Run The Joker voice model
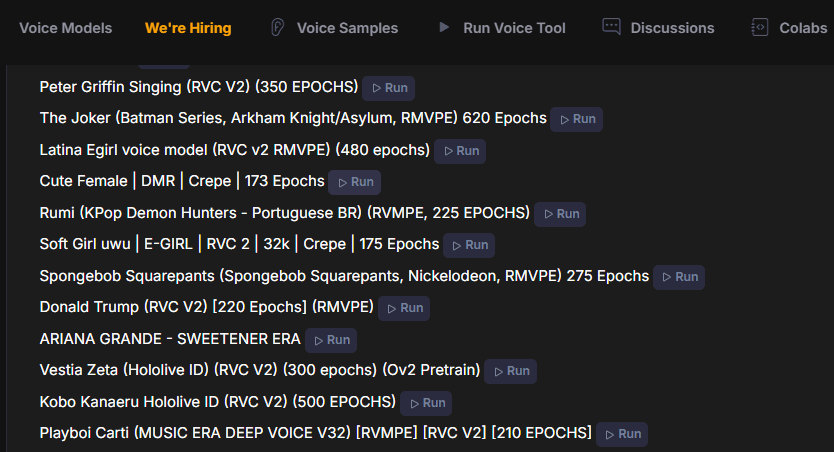This screenshot has width=834, height=452. click(x=577, y=119)
